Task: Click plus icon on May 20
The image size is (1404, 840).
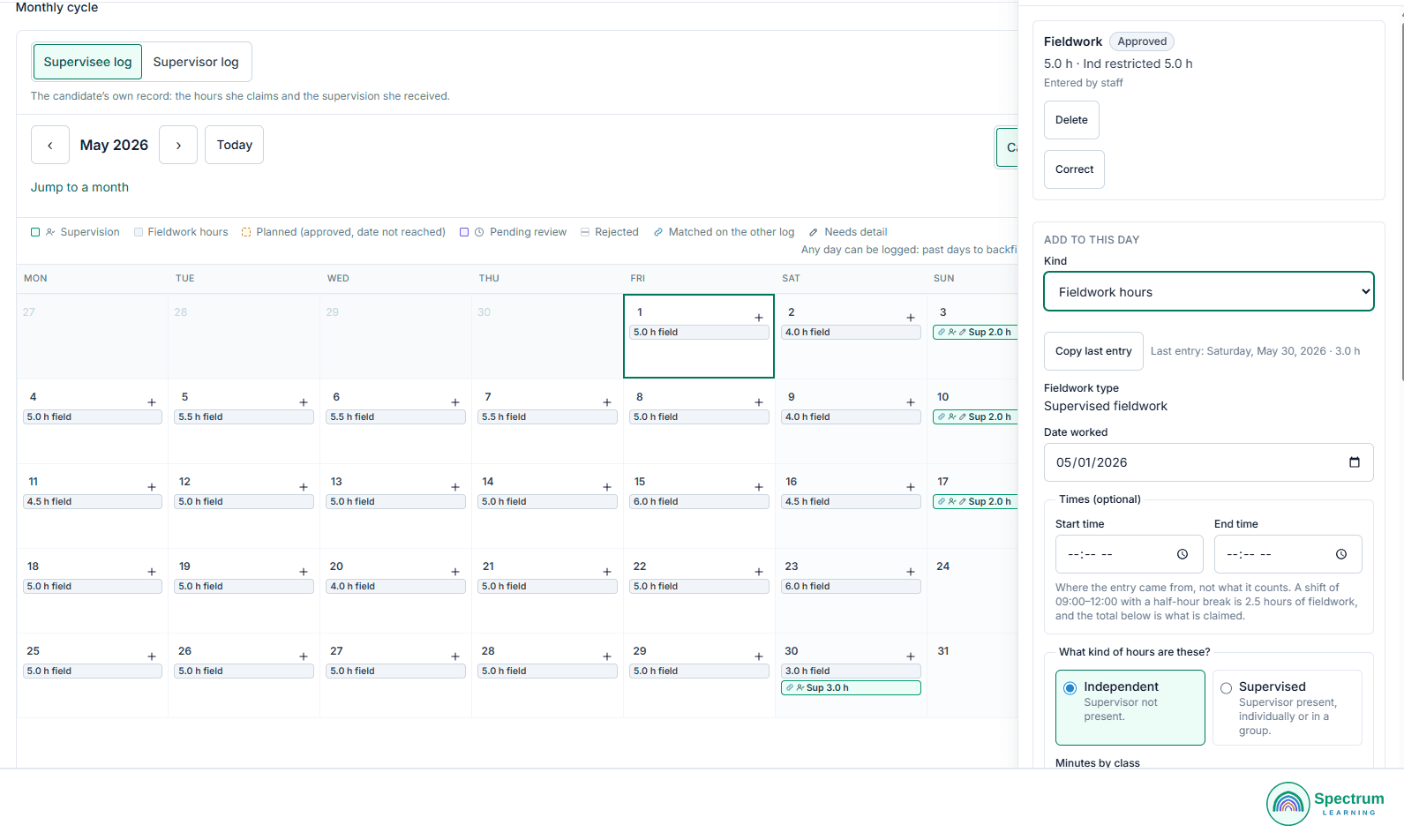Action: (455, 572)
